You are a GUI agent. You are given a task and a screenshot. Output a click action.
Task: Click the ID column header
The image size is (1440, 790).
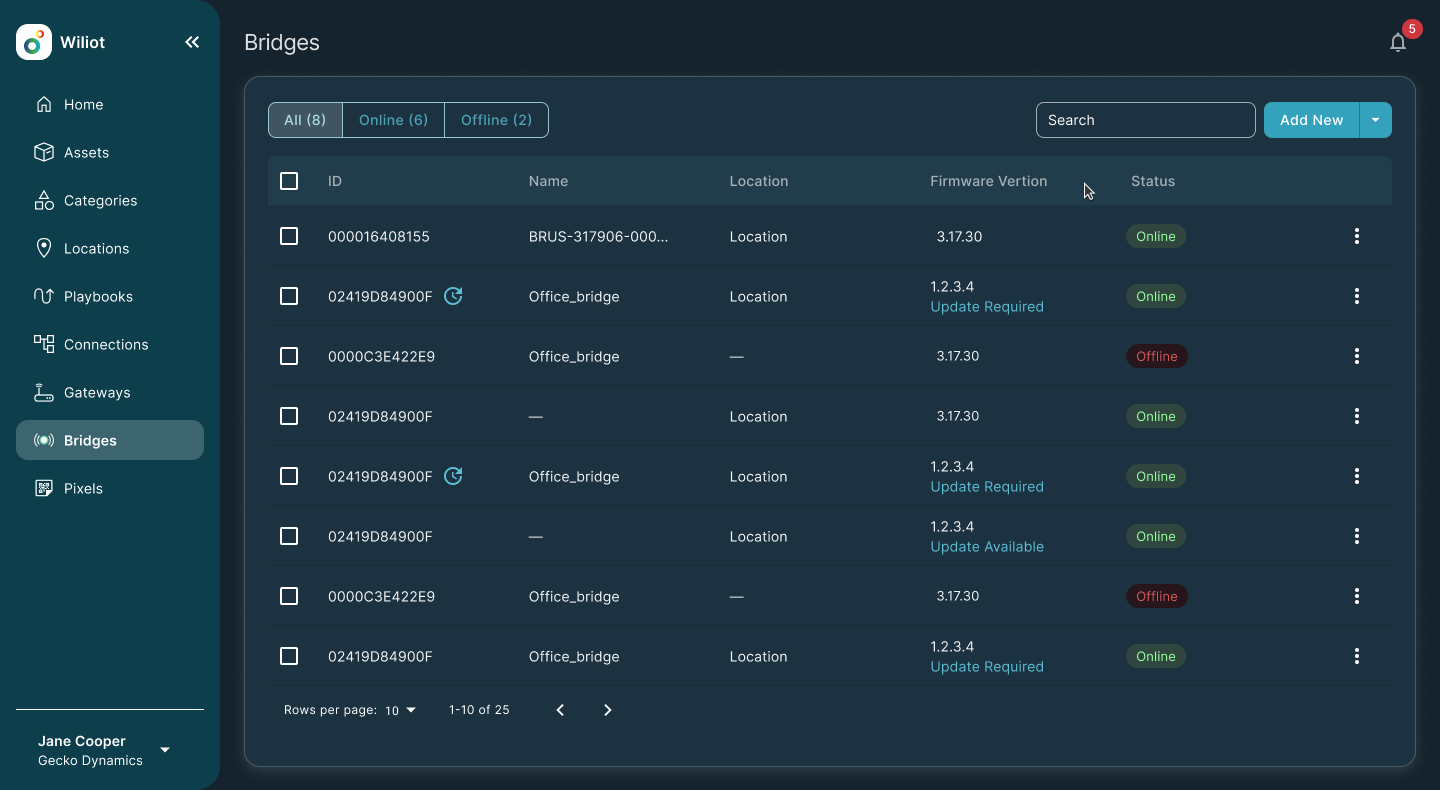tap(335, 181)
